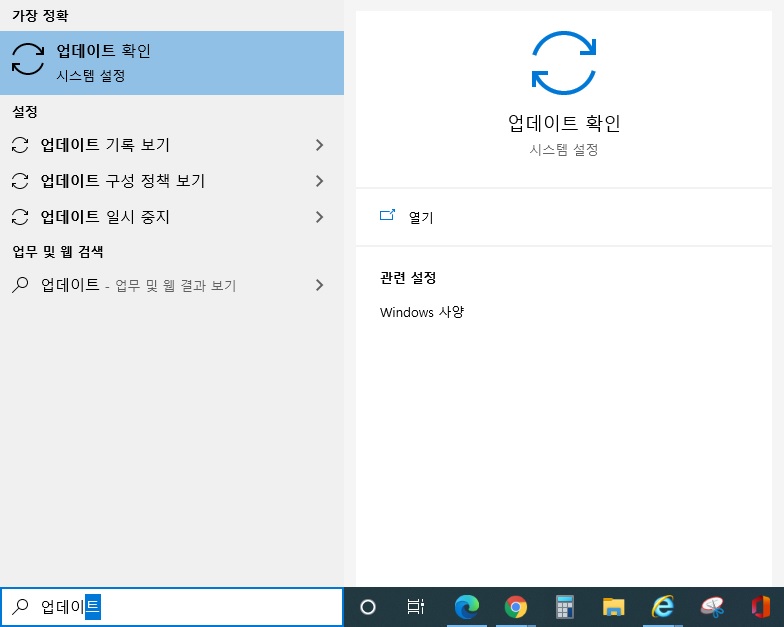Open Snipping Tool from taskbar
The height and width of the screenshot is (627, 784).
[712, 607]
